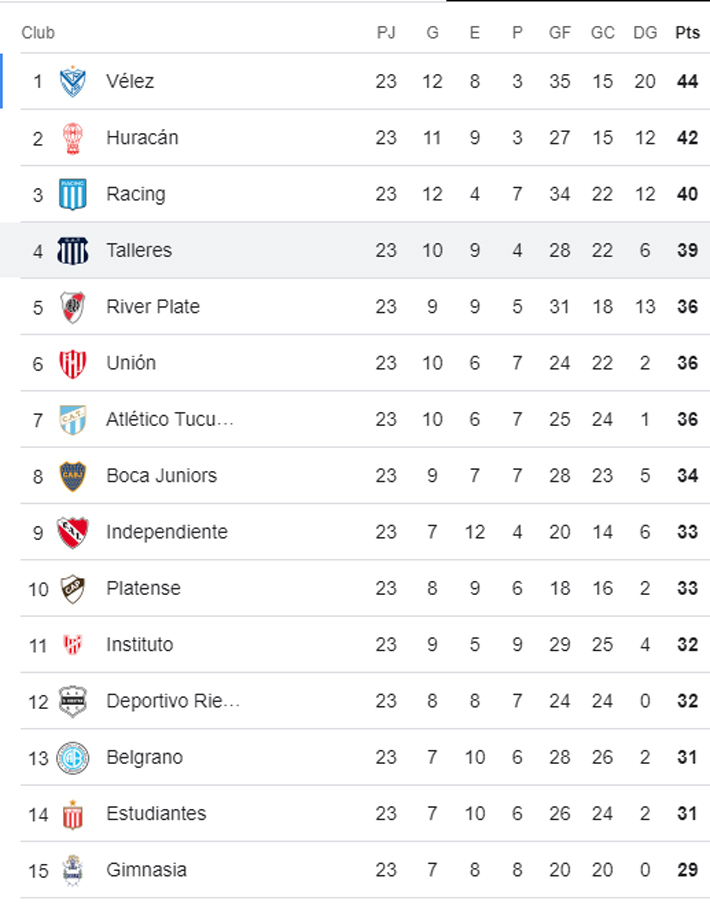Click the Talleres striped crest icon
Image resolution: width=710 pixels, height=908 pixels.
[x=72, y=250]
